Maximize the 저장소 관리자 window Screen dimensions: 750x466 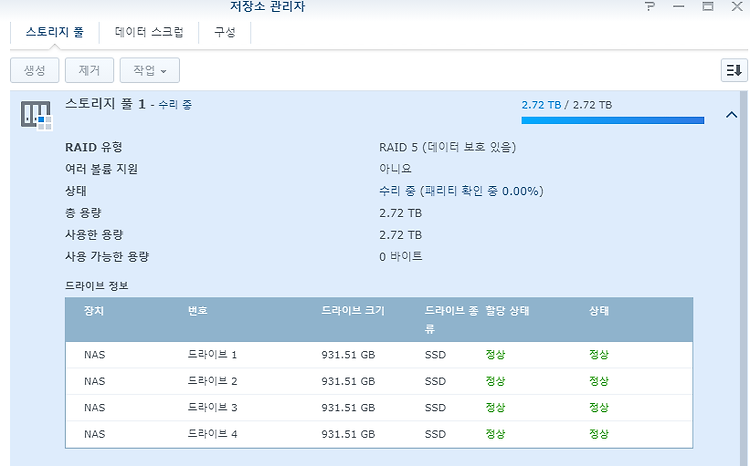tap(708, 6)
